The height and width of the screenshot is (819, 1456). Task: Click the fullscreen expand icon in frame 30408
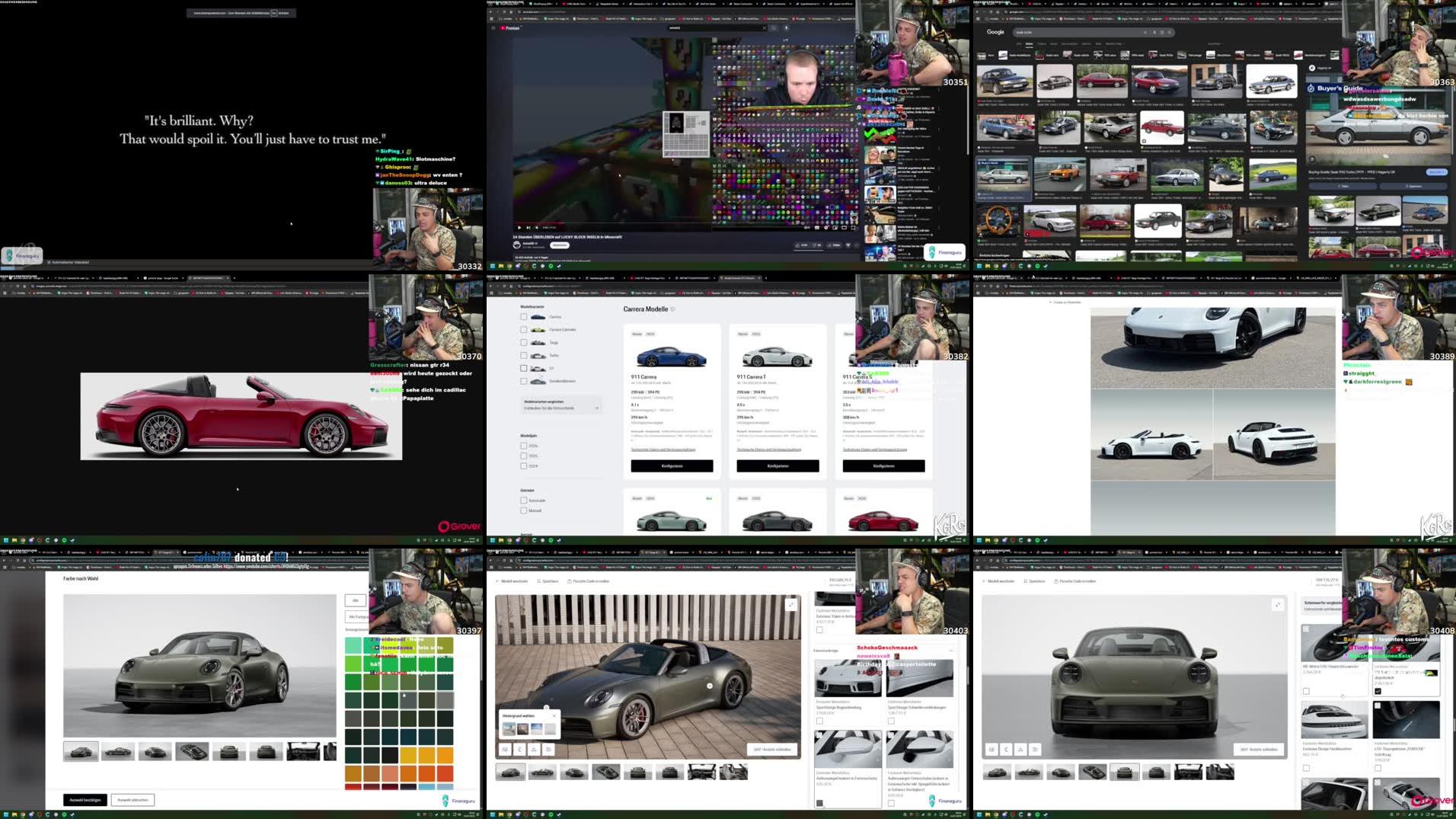(1278, 605)
